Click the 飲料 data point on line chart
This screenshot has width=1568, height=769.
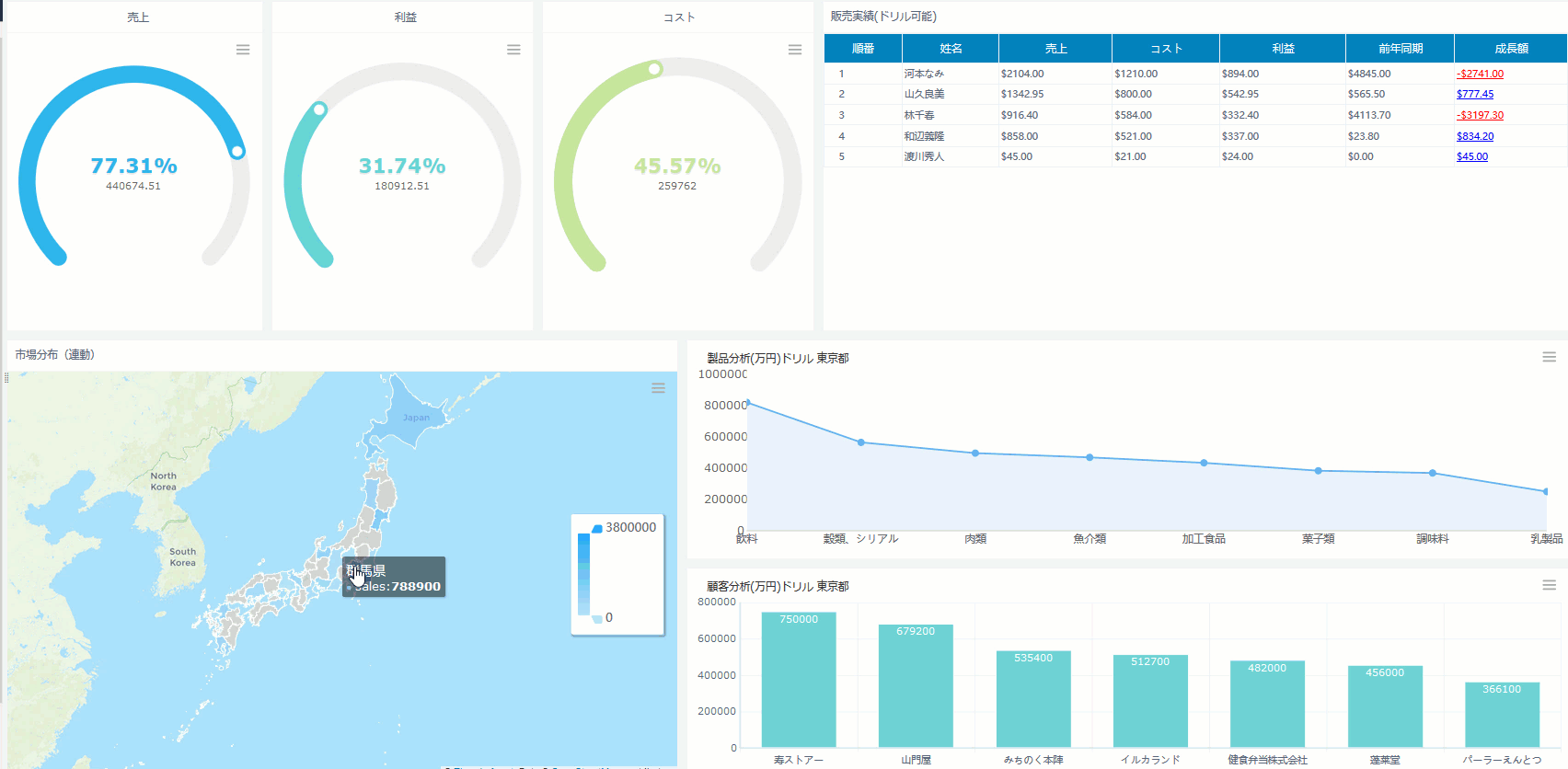[x=747, y=403]
